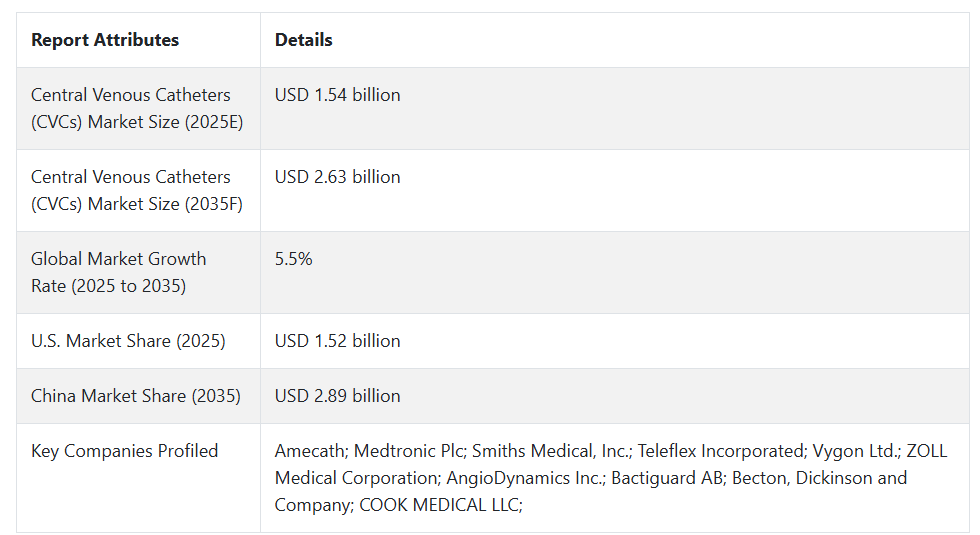Viewport: 980px width, 535px height.
Task: Select the CVCs Market Size (2025E) label
Action: 137,108
